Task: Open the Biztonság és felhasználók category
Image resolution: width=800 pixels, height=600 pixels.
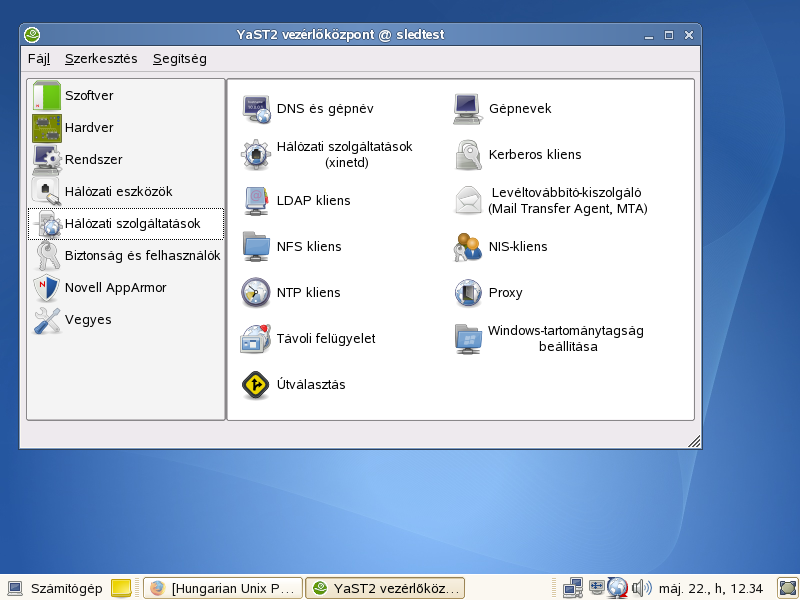Action: click(126, 256)
